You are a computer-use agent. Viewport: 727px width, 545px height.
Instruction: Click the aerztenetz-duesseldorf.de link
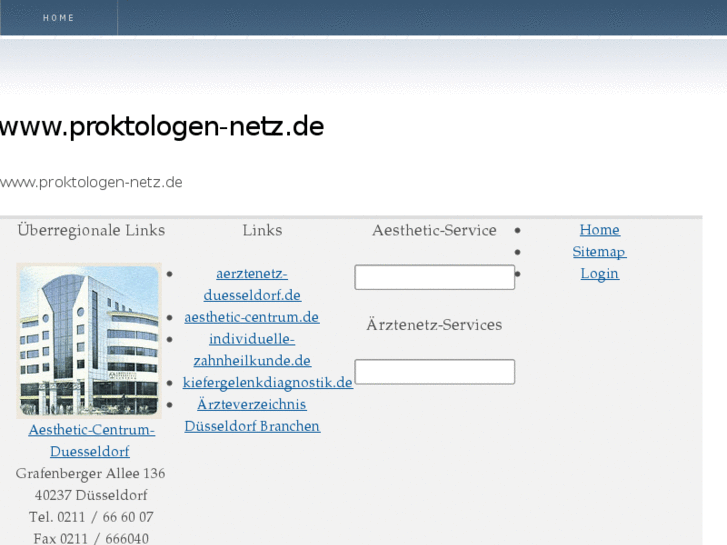[x=252, y=284]
